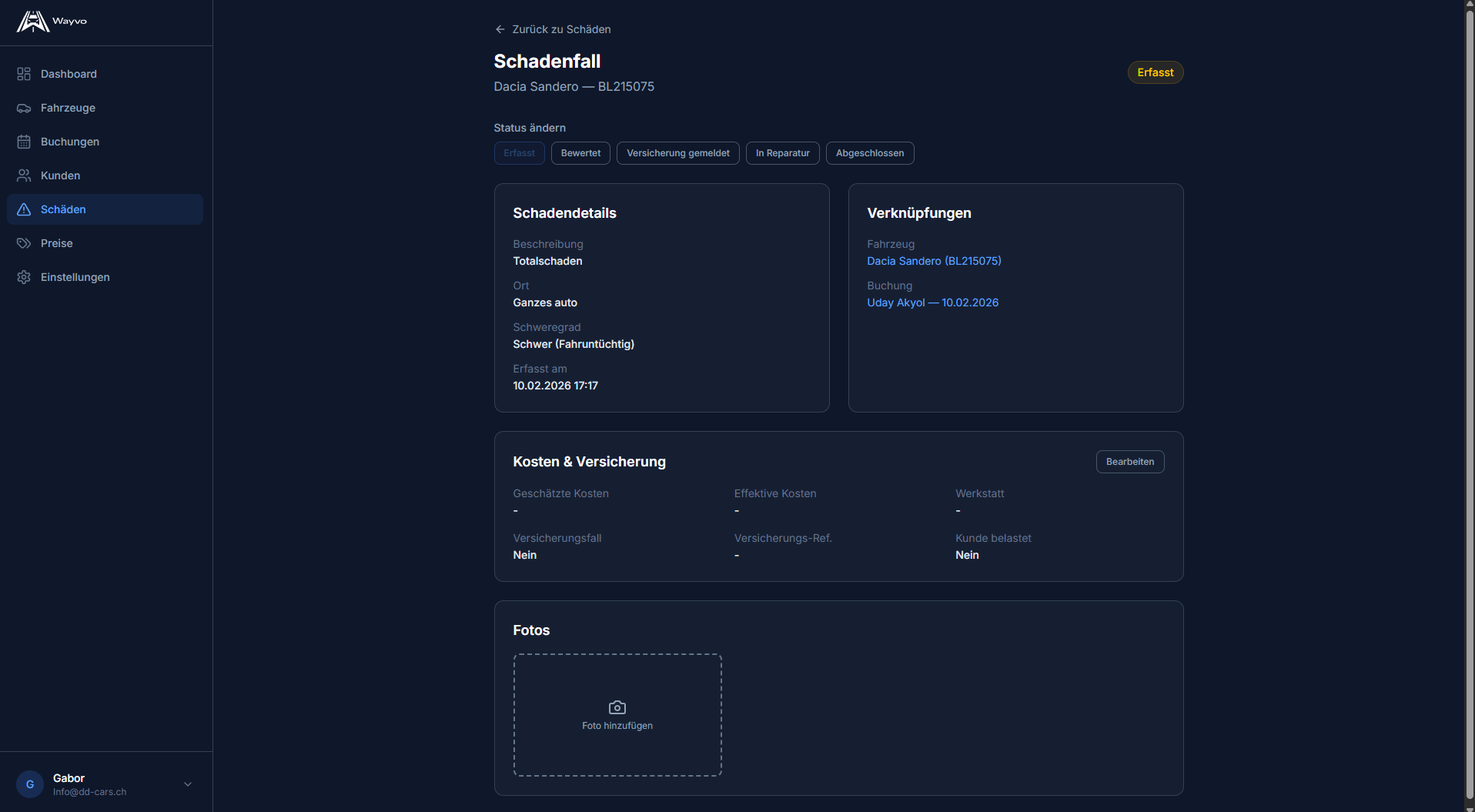
Task: Open the Uday Akyol booking link
Action: pyautogui.click(x=932, y=302)
